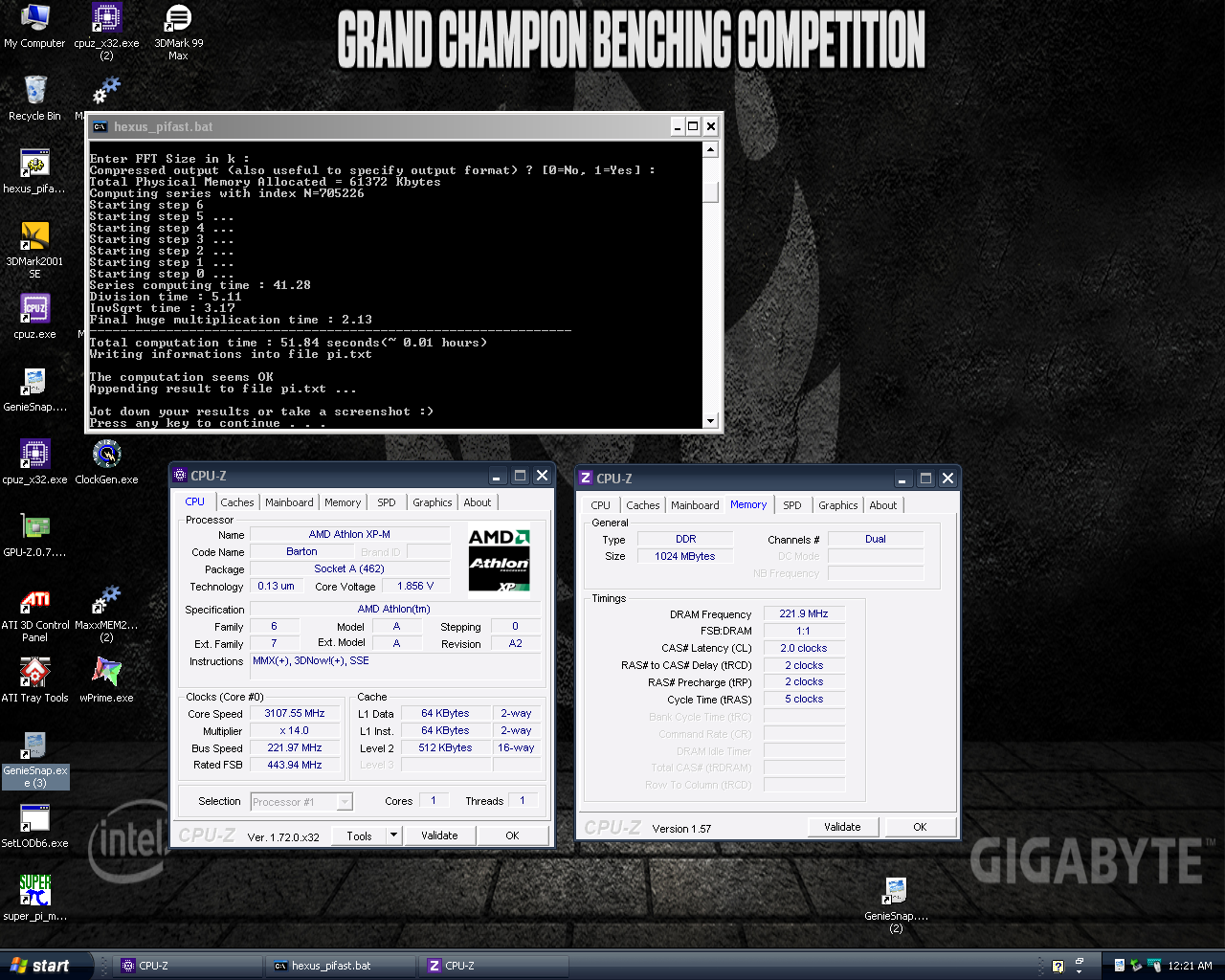
Task: Click Validate in CPU-Z 1.72 window
Action: point(439,835)
